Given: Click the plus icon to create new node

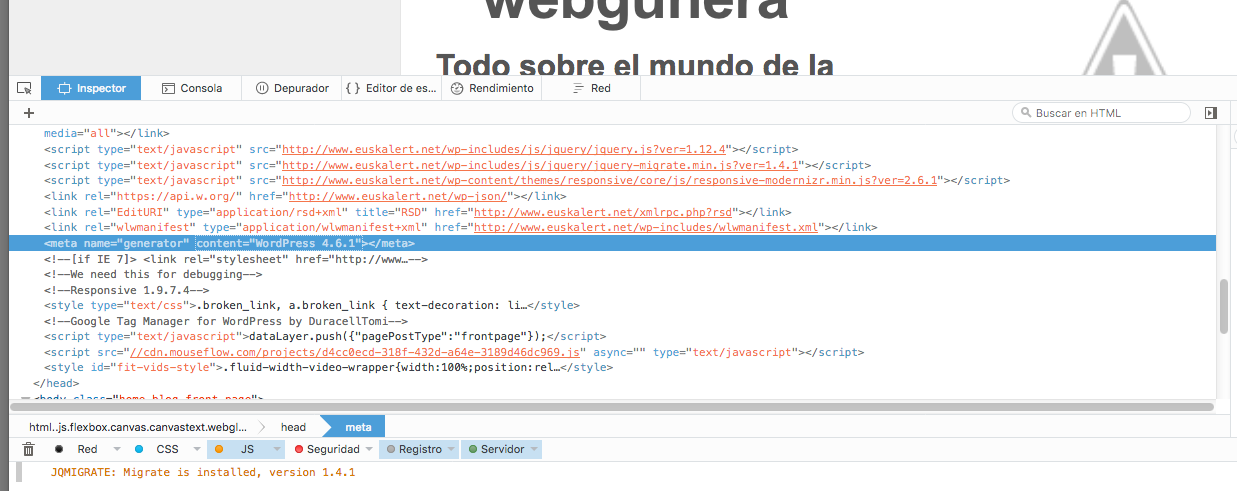Looking at the screenshot, I should pyautogui.click(x=29, y=113).
